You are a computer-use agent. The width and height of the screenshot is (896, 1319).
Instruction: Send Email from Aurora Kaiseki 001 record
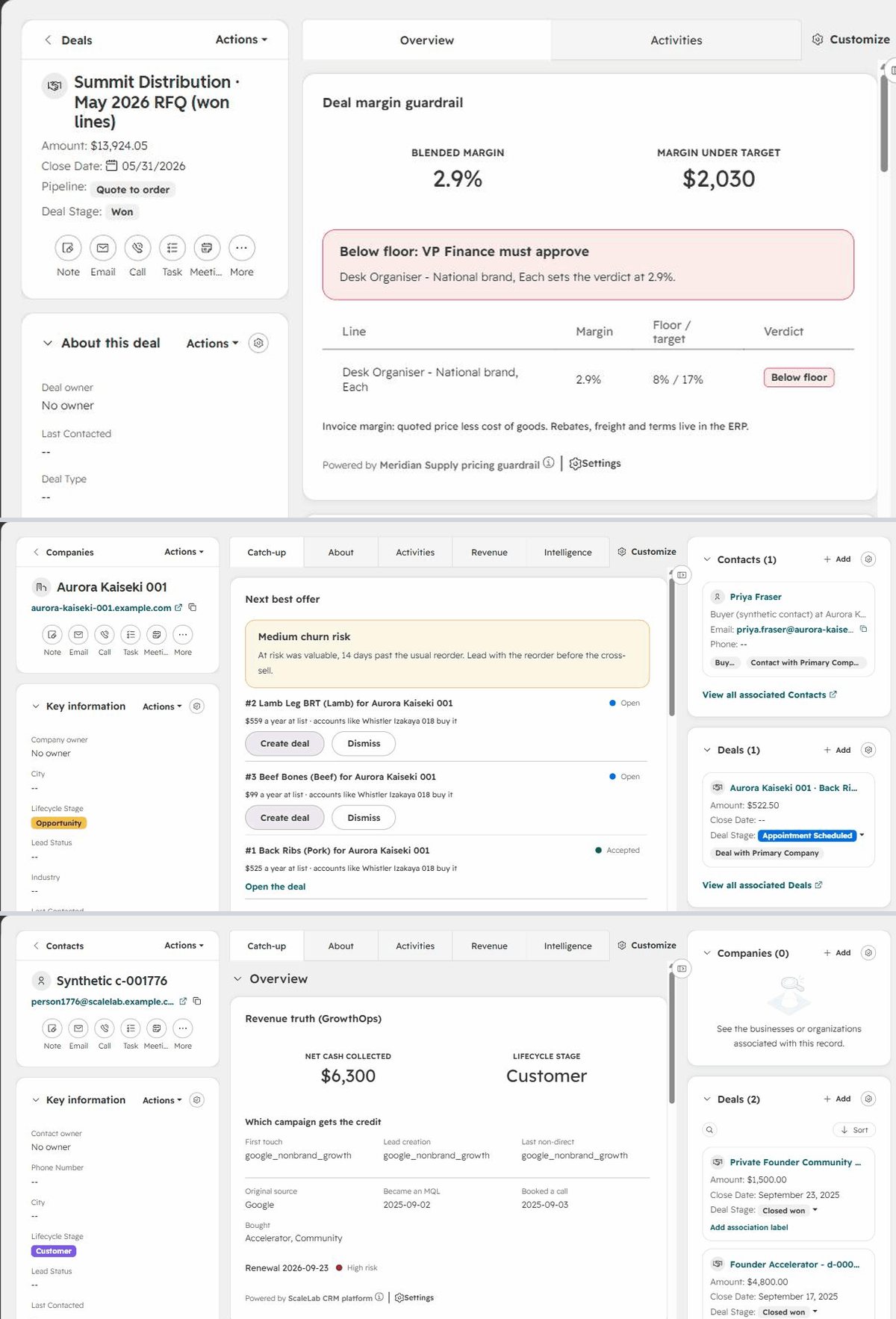[x=78, y=634]
